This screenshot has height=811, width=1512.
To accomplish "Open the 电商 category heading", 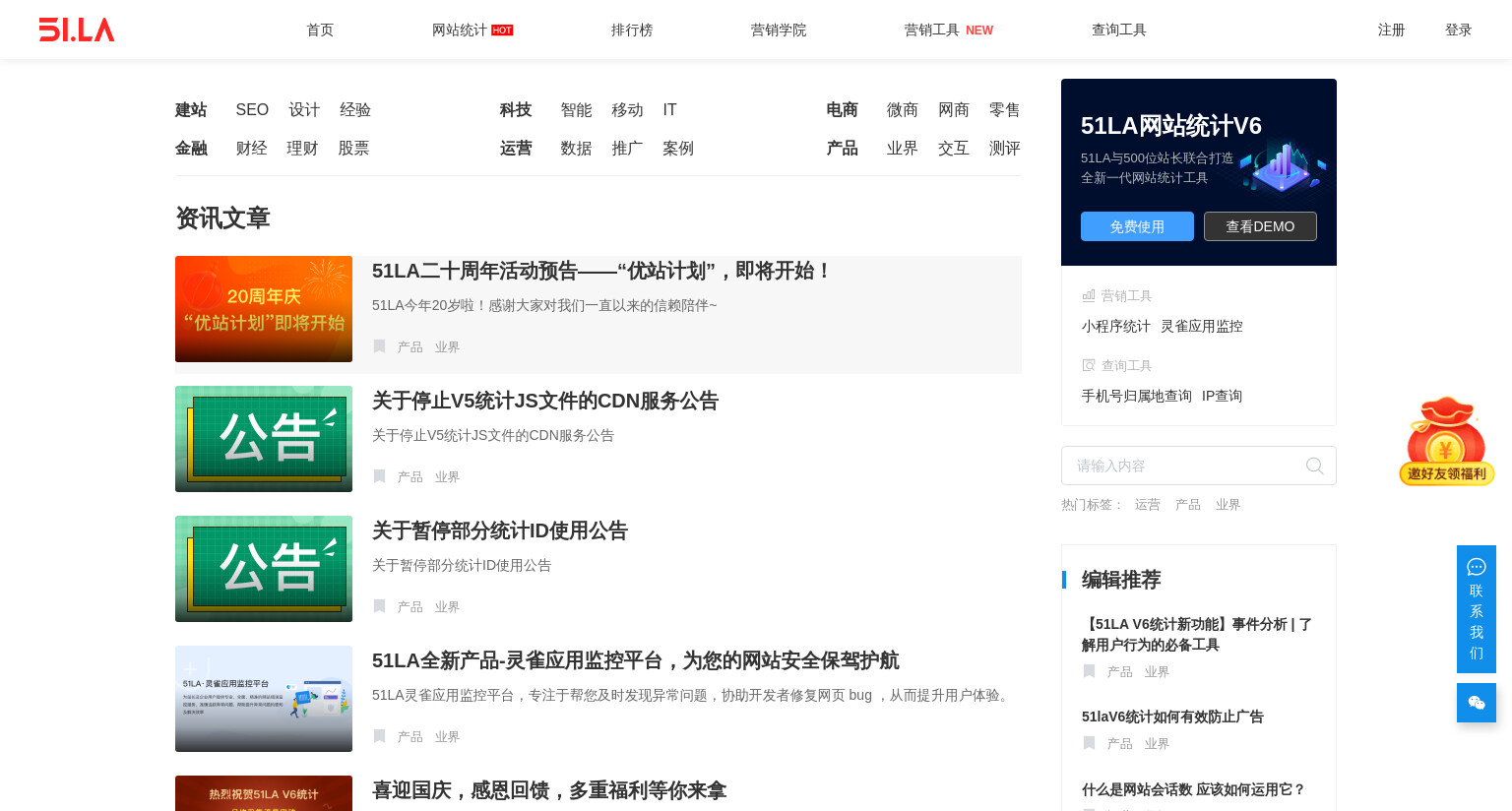I will [842, 110].
